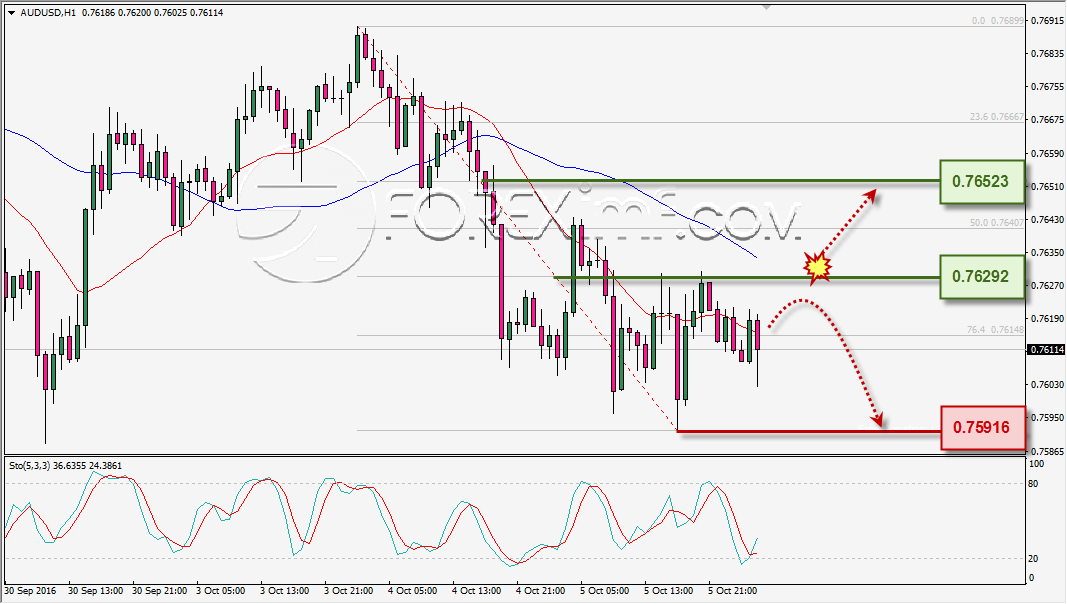Click the AUDUSD,H1 symbol title text
Image resolution: width=1067 pixels, height=604 pixels.
tap(48, 12)
